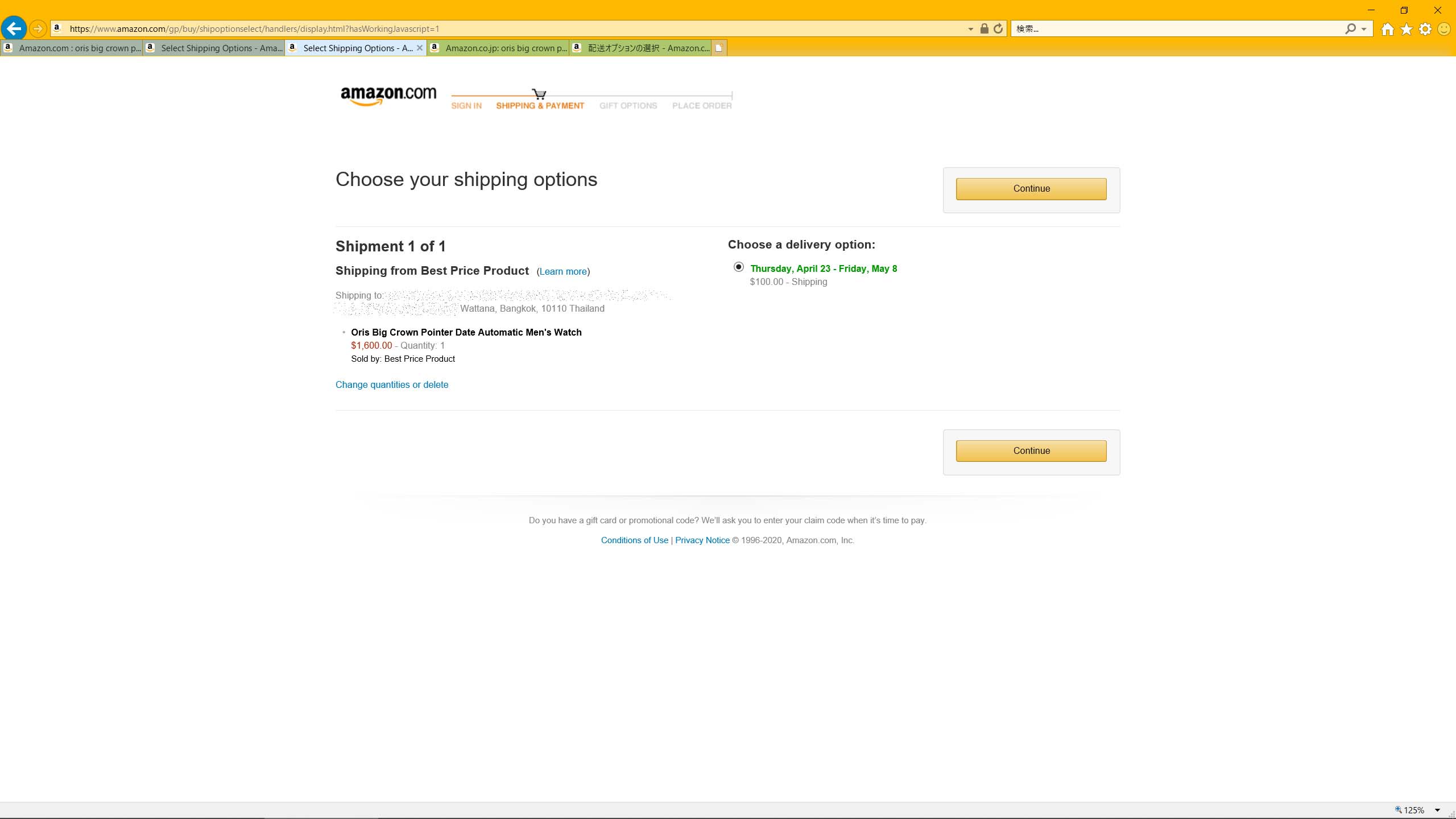Close the active Select Shipping Options tab
The image size is (1456, 819).
(x=420, y=48)
